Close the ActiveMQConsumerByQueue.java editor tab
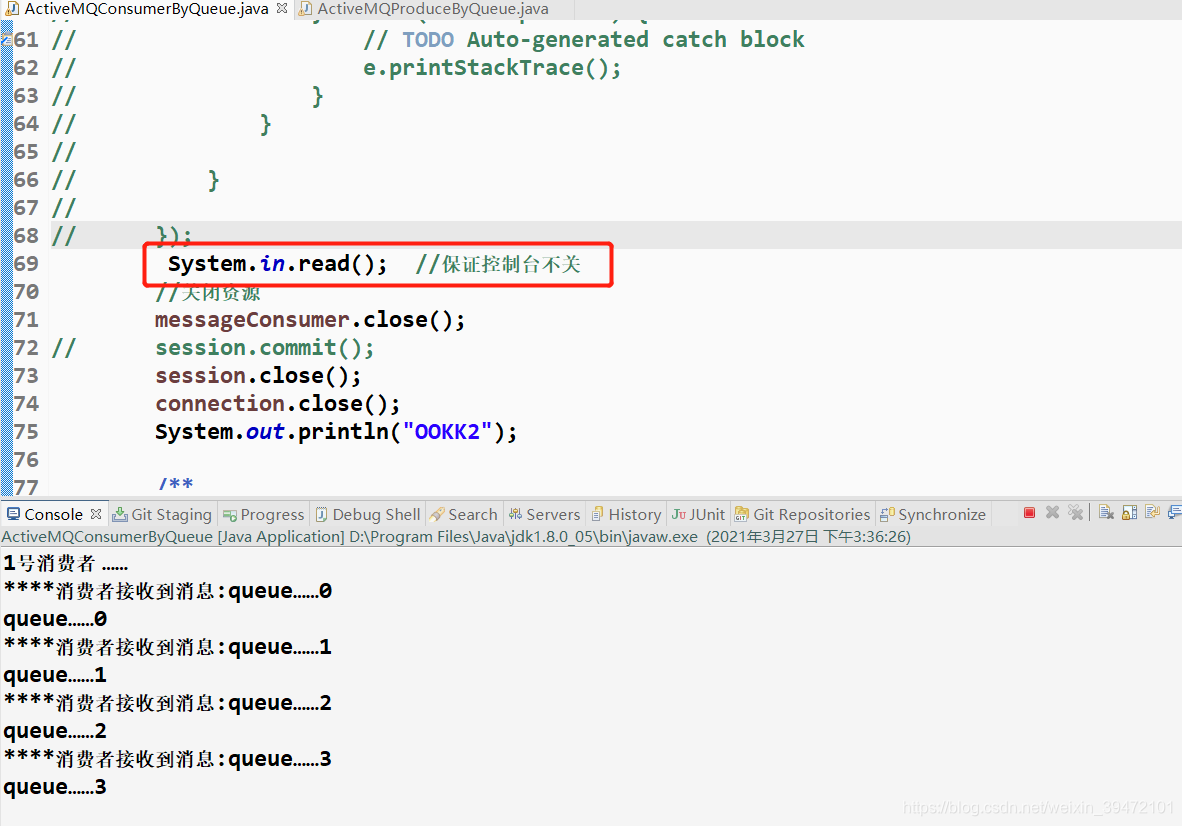Image resolution: width=1182 pixels, height=826 pixels. 282,8
